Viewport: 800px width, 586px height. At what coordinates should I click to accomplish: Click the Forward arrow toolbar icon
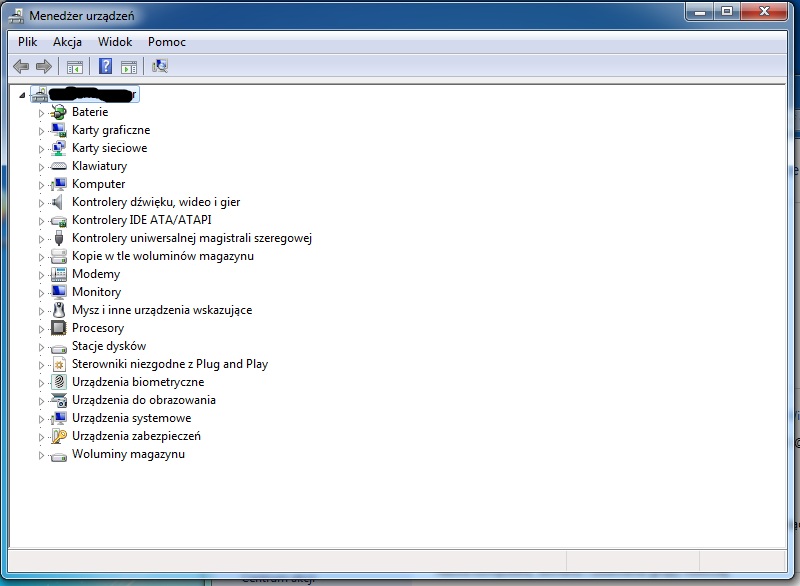pos(44,66)
